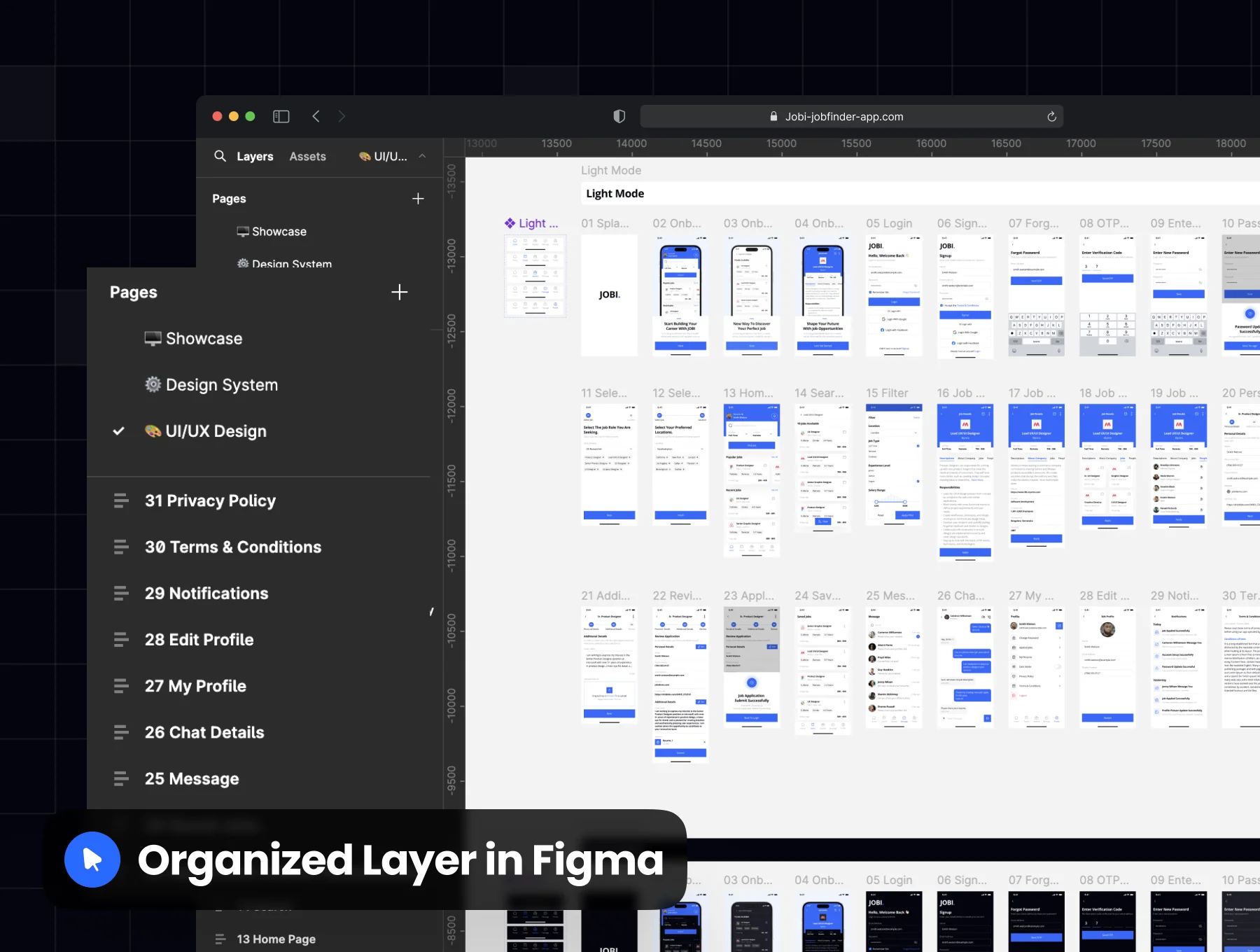Image resolution: width=1260 pixels, height=952 pixels.
Task: Select the 24 Saved jobs frame
Action: tap(822, 671)
